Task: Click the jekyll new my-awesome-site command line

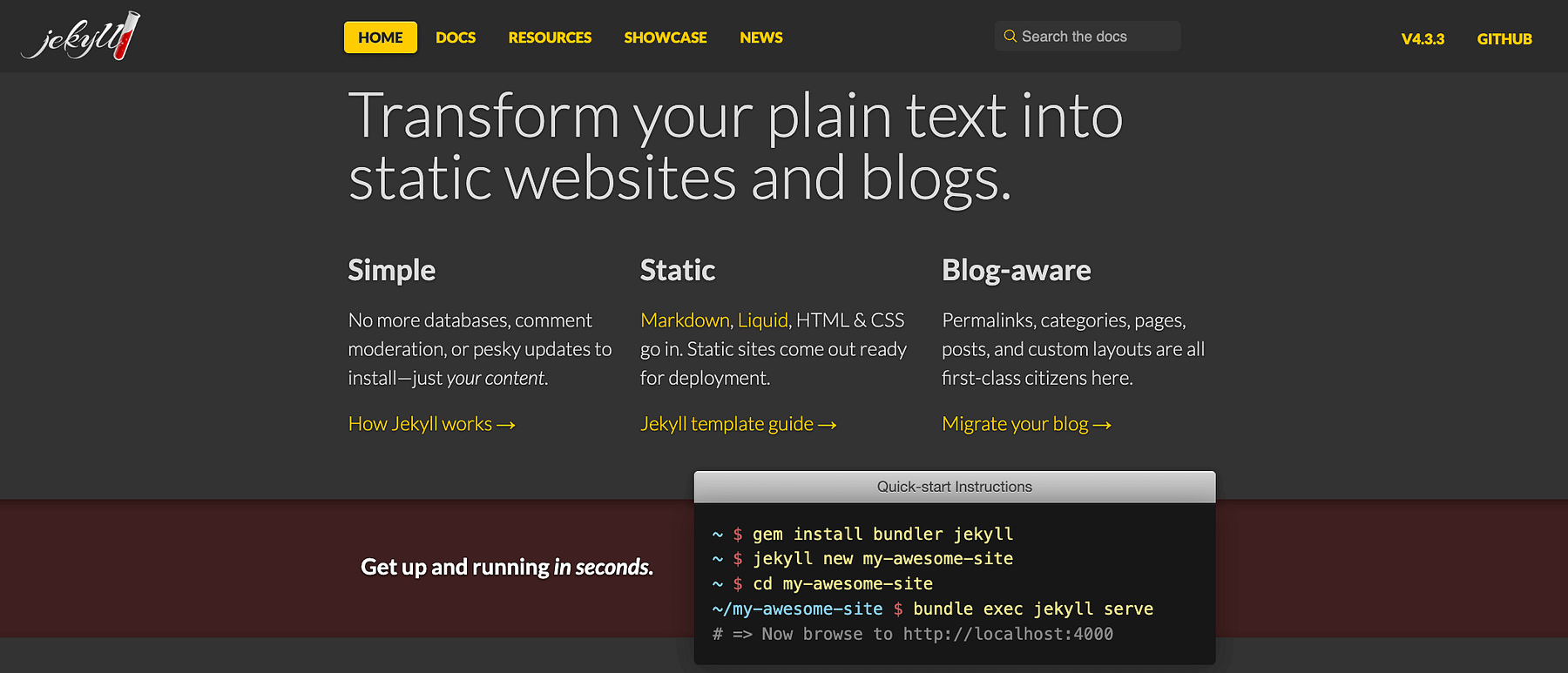Action: 882,559
